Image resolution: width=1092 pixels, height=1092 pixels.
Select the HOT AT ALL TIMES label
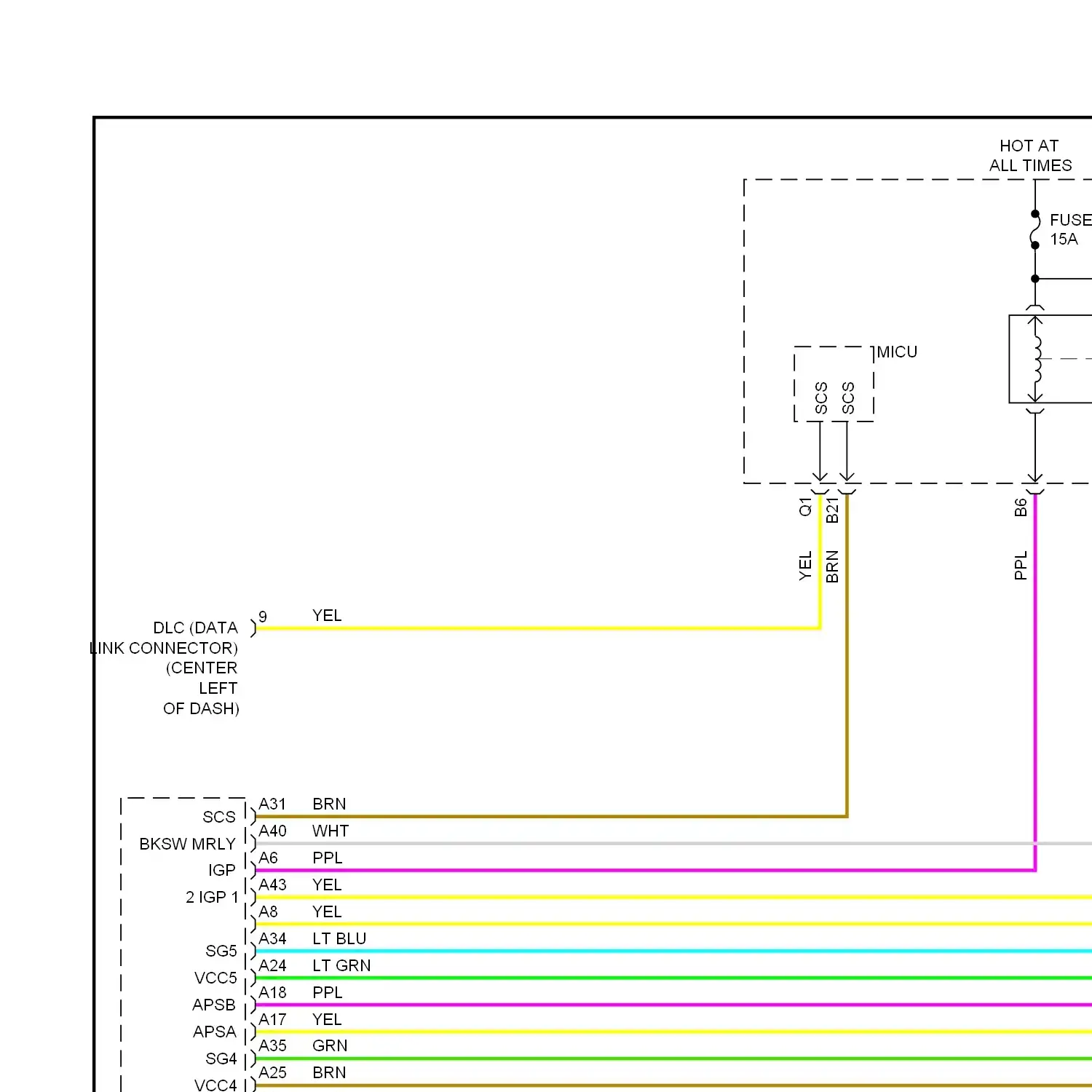1030,156
